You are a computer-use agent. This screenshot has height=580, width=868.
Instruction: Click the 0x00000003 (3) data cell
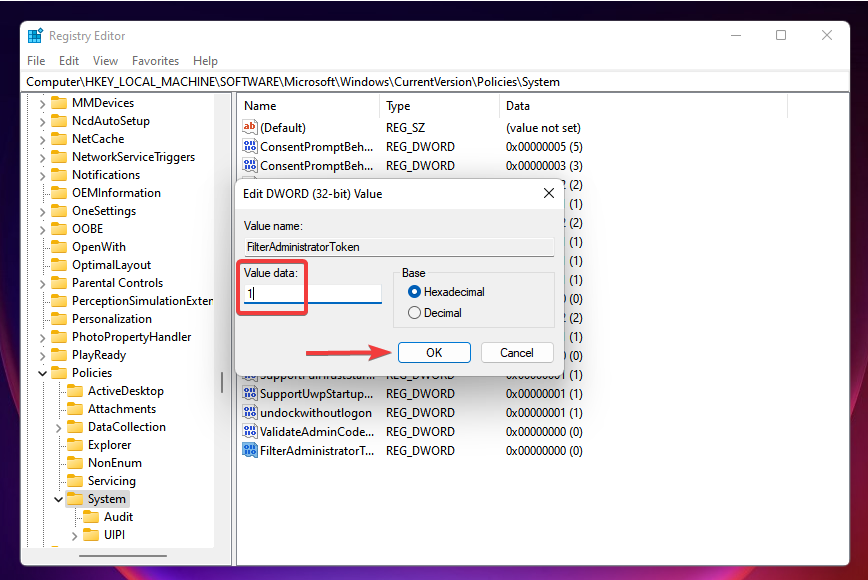(x=544, y=165)
